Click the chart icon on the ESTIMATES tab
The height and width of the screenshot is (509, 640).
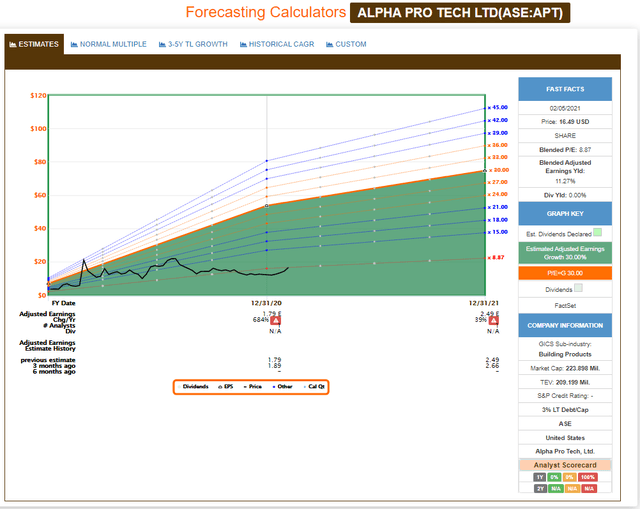[x=13, y=44]
